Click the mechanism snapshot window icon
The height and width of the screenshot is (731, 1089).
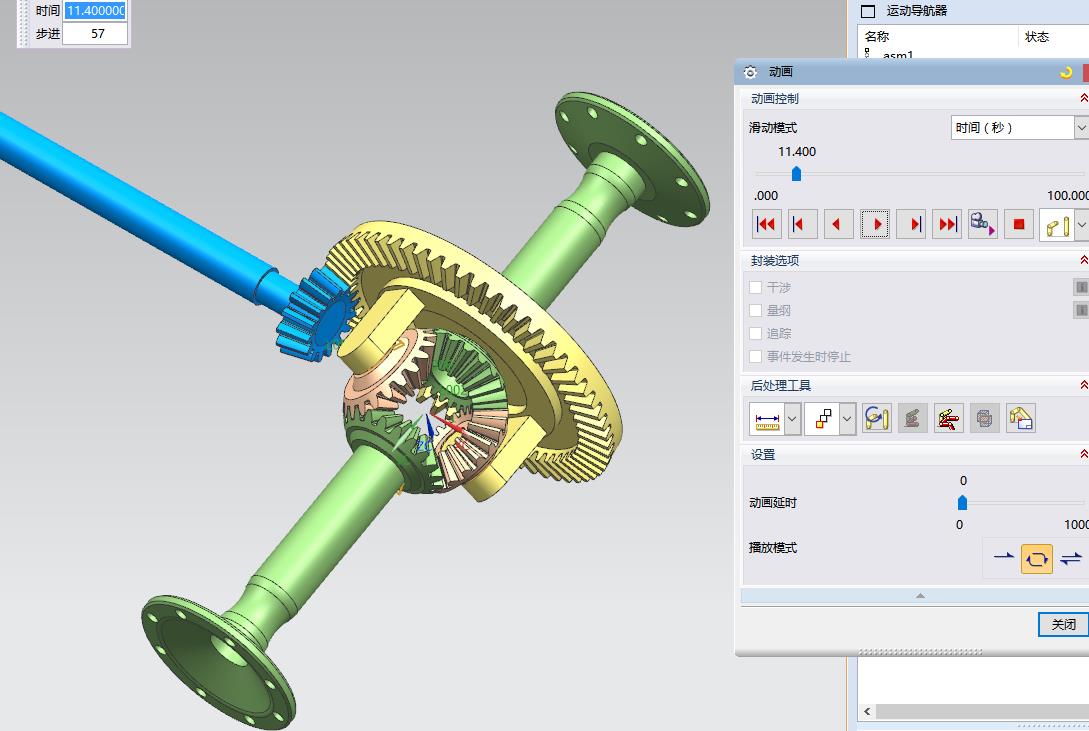coord(1021,418)
